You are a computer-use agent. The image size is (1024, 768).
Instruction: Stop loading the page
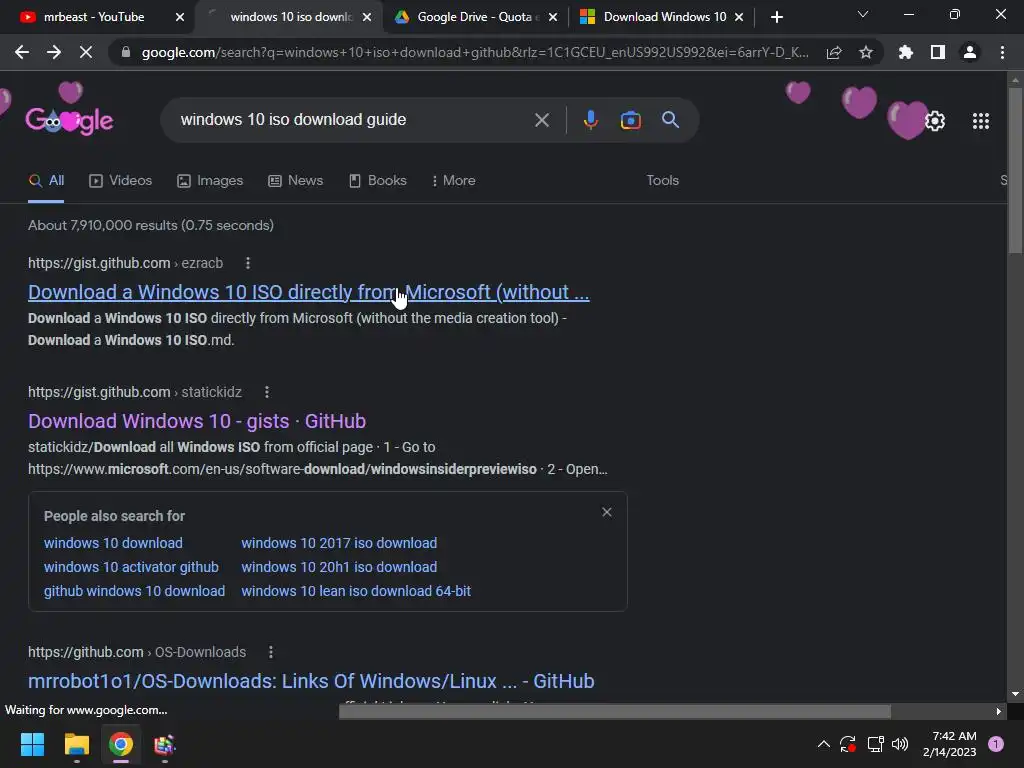point(86,52)
